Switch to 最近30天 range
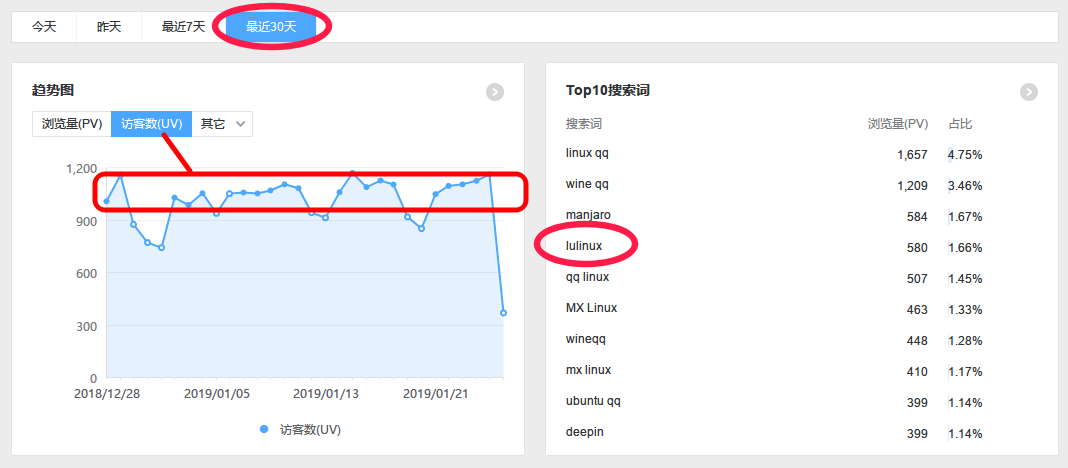 (x=271, y=27)
